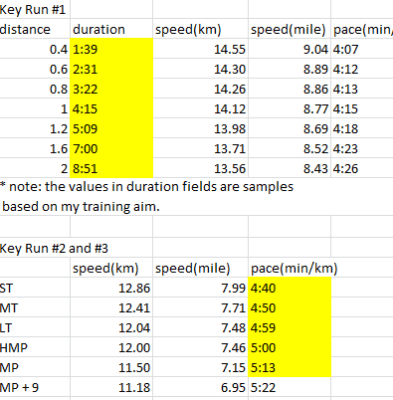393x400 pixels.
Task: Click the 'ST' row label cell
Action: click(35, 287)
